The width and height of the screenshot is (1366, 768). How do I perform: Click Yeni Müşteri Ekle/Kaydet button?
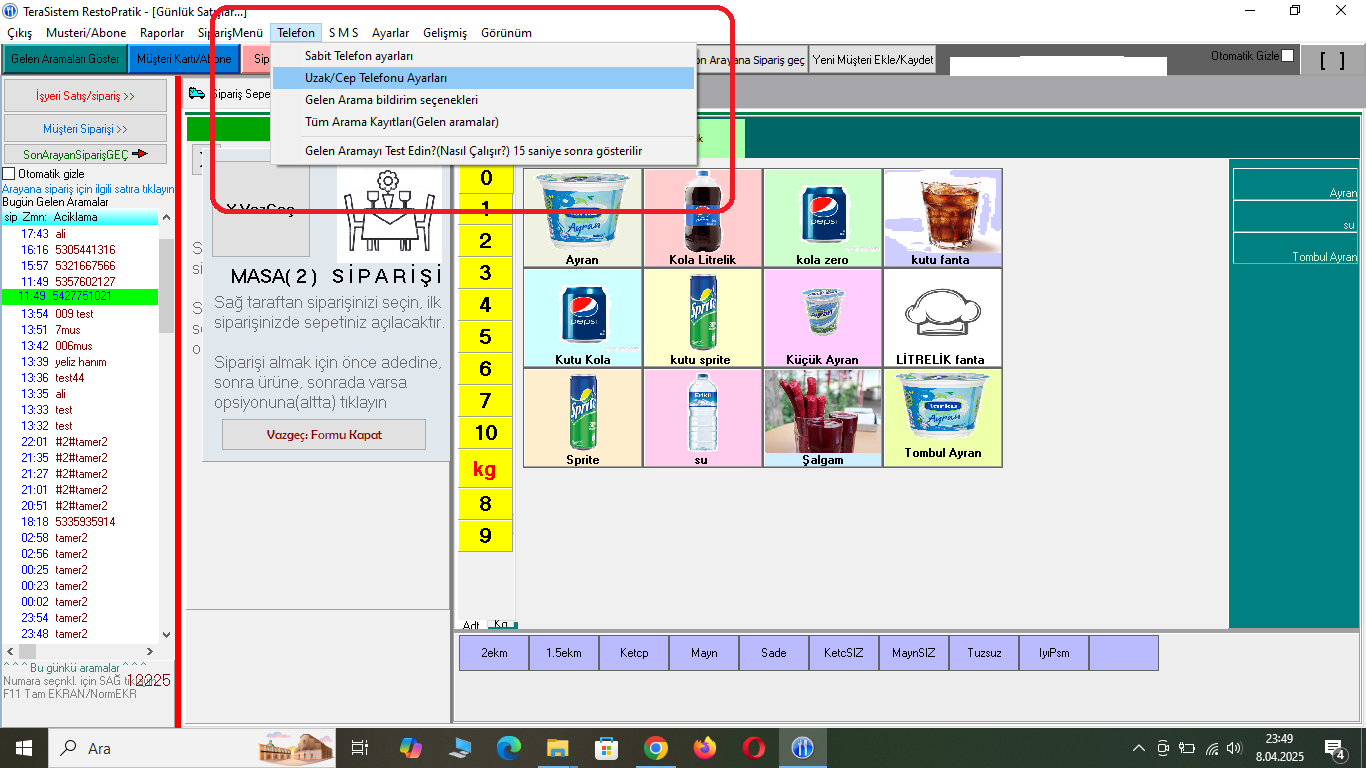(x=873, y=60)
